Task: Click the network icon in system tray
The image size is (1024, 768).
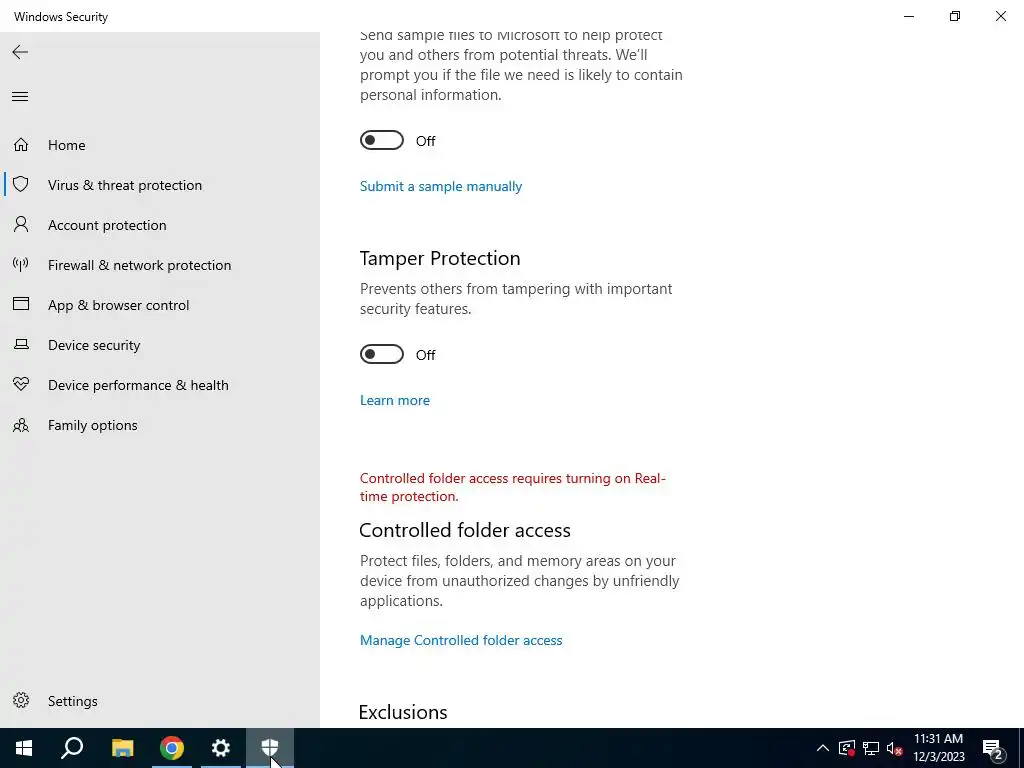Action: pos(871,748)
